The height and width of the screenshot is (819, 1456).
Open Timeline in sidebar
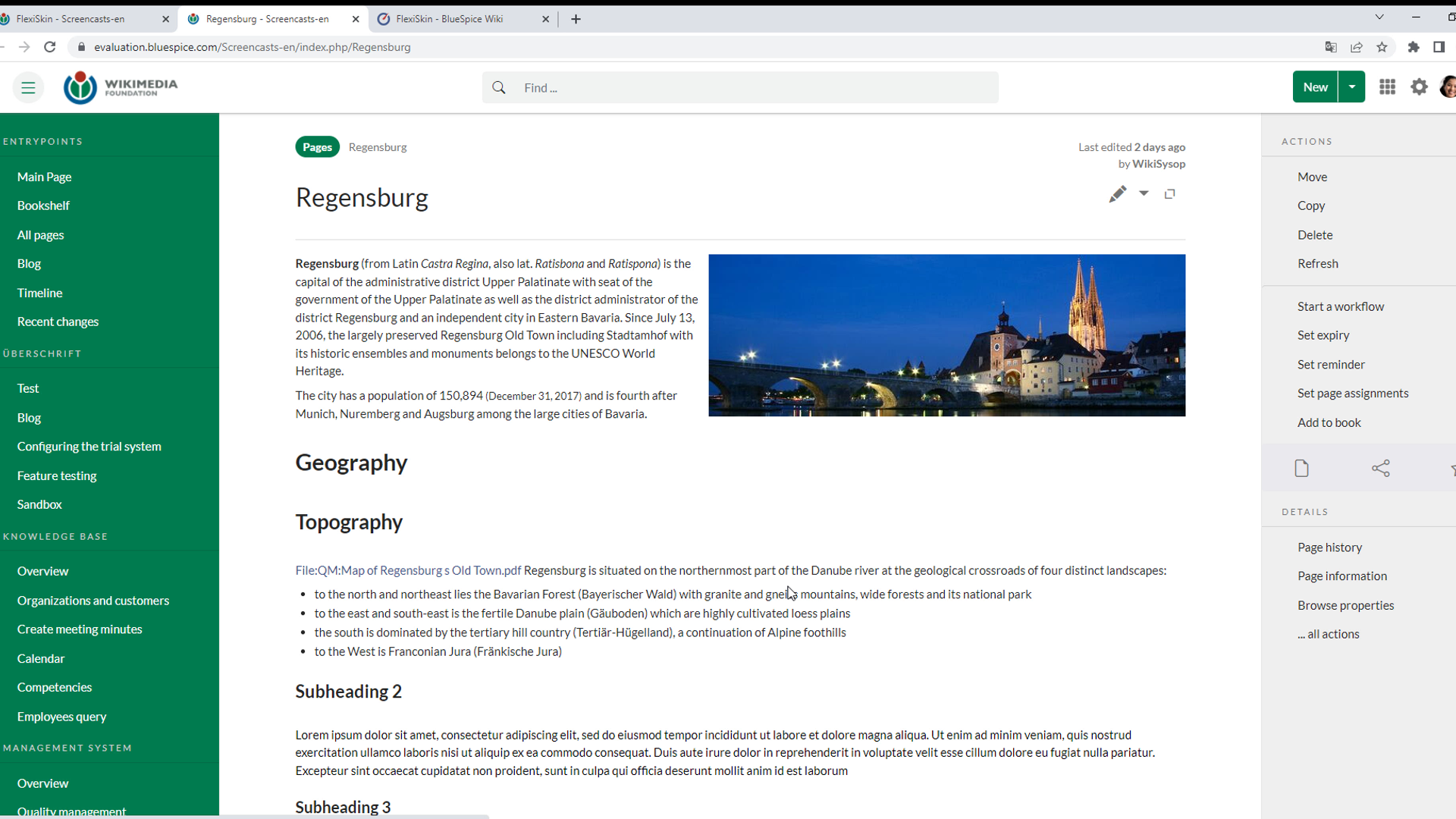coord(39,293)
